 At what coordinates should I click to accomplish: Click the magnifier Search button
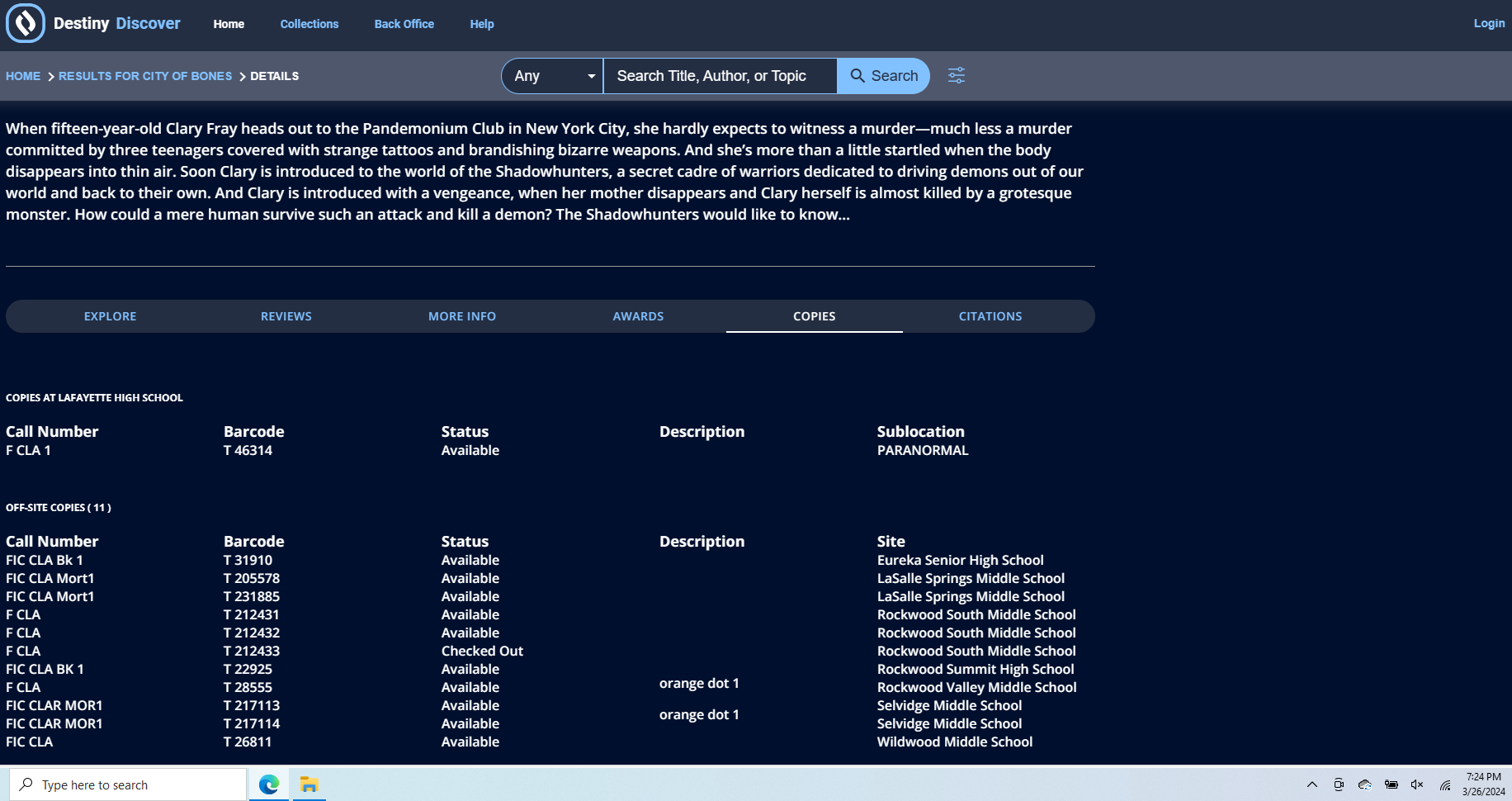coord(883,76)
